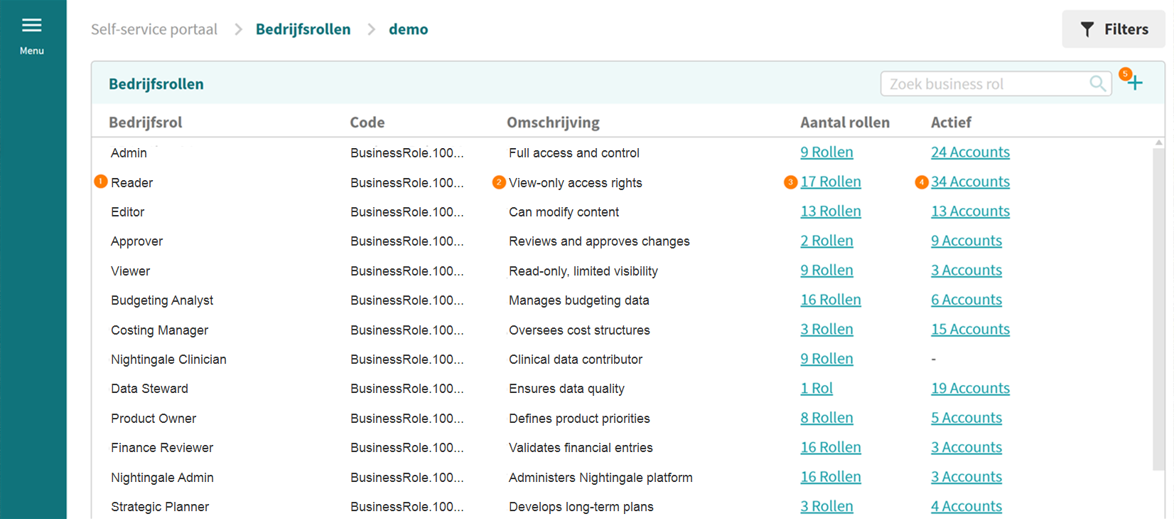Click the magnifier search icon
1174x519 pixels.
(x=1097, y=84)
